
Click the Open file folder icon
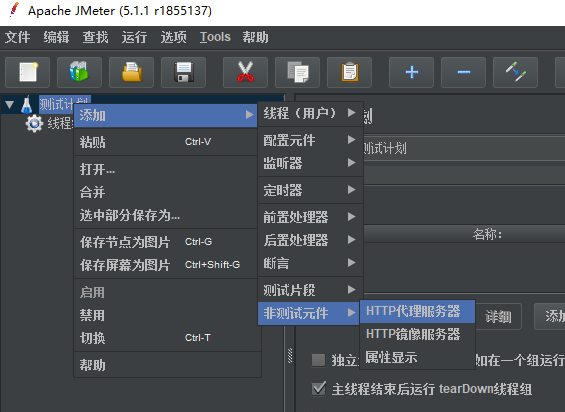point(132,72)
